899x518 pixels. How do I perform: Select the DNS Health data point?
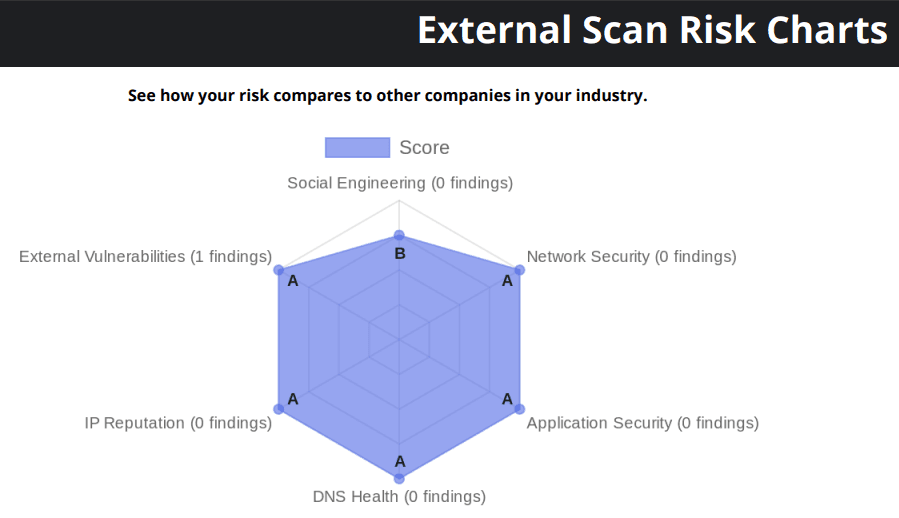click(399, 478)
